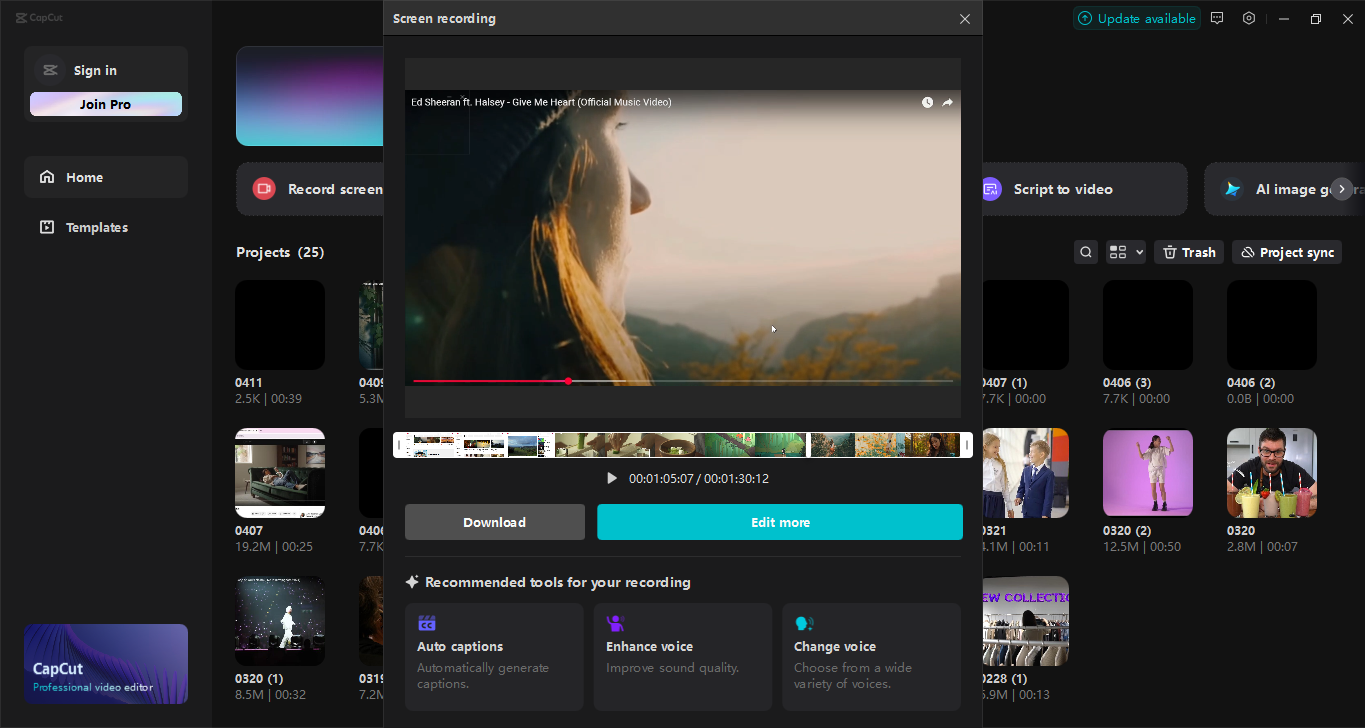Click the right trim handle of filmstrip
The image size is (1365, 728).
967,445
